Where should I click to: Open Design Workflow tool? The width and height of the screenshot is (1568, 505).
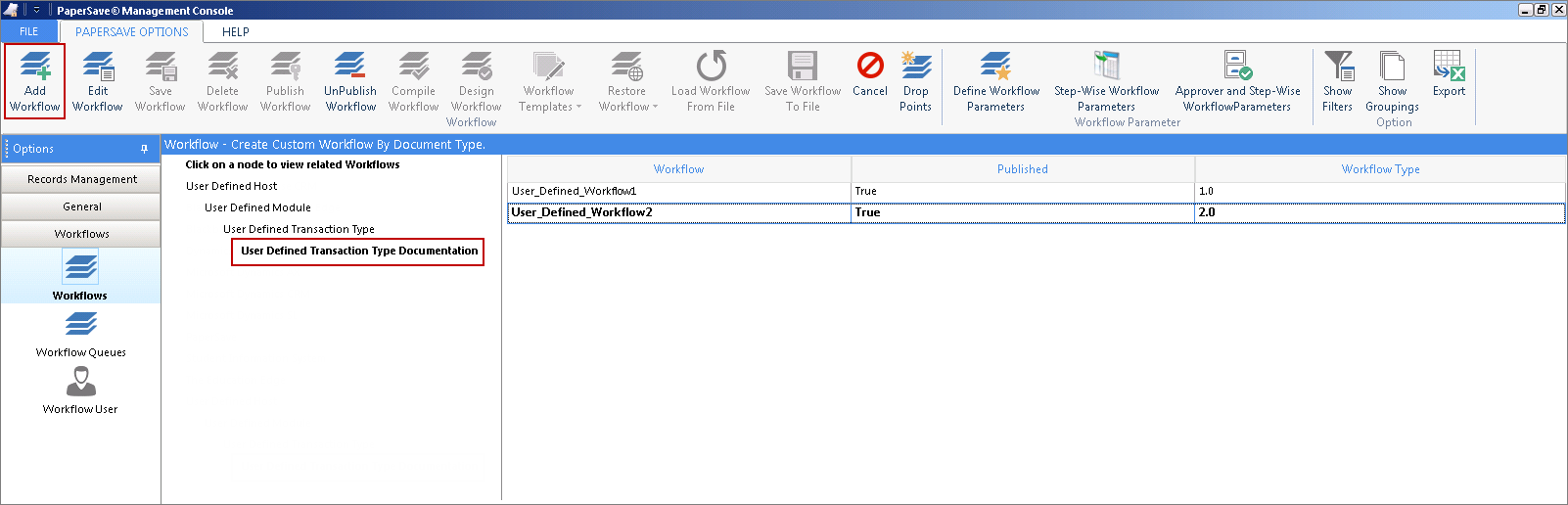click(x=477, y=81)
